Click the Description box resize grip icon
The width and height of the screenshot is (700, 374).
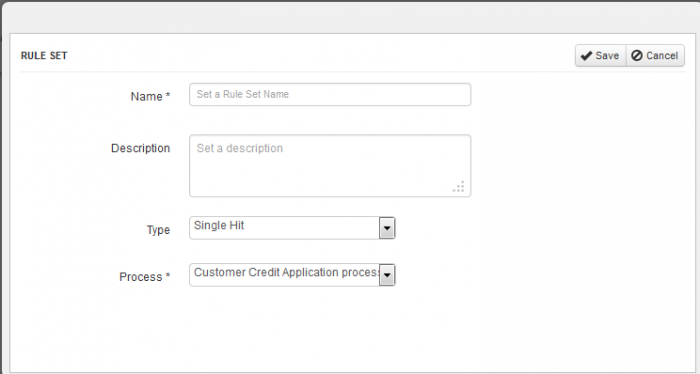[458, 187]
